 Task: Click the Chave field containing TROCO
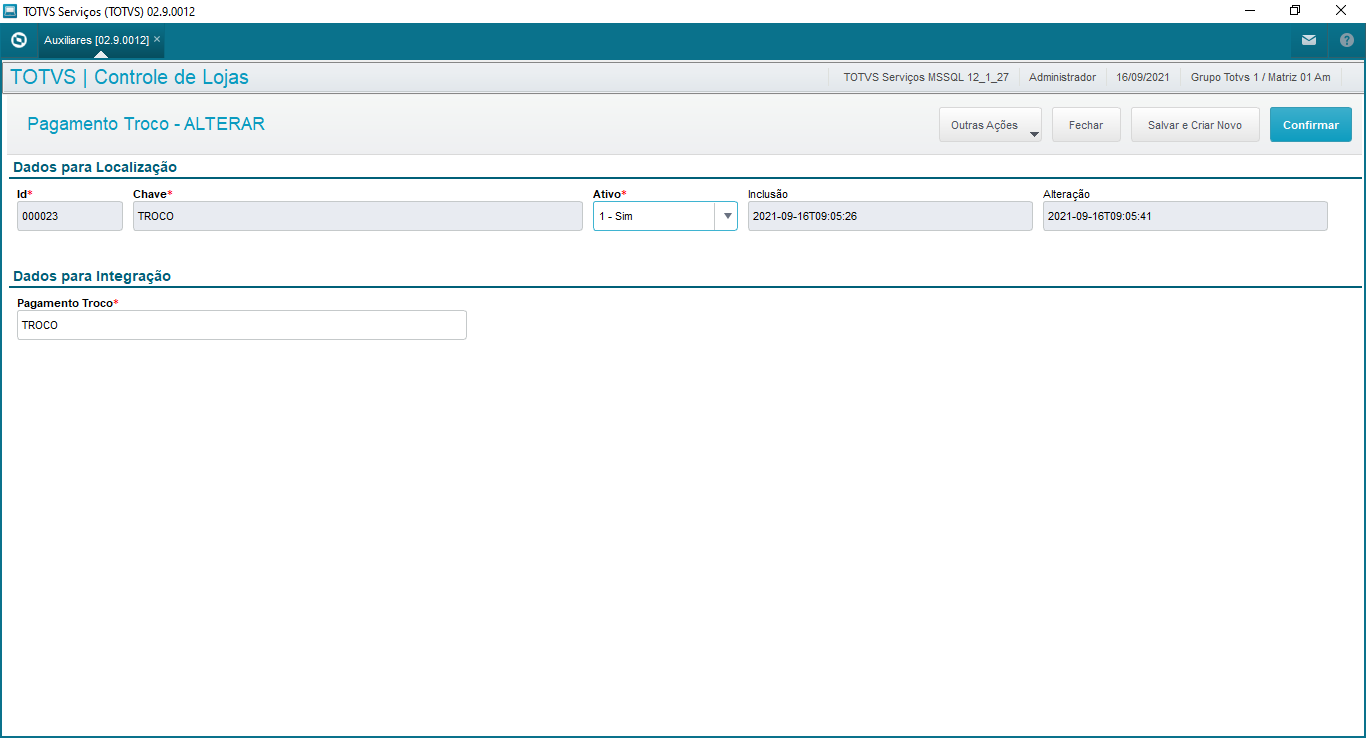(x=358, y=216)
